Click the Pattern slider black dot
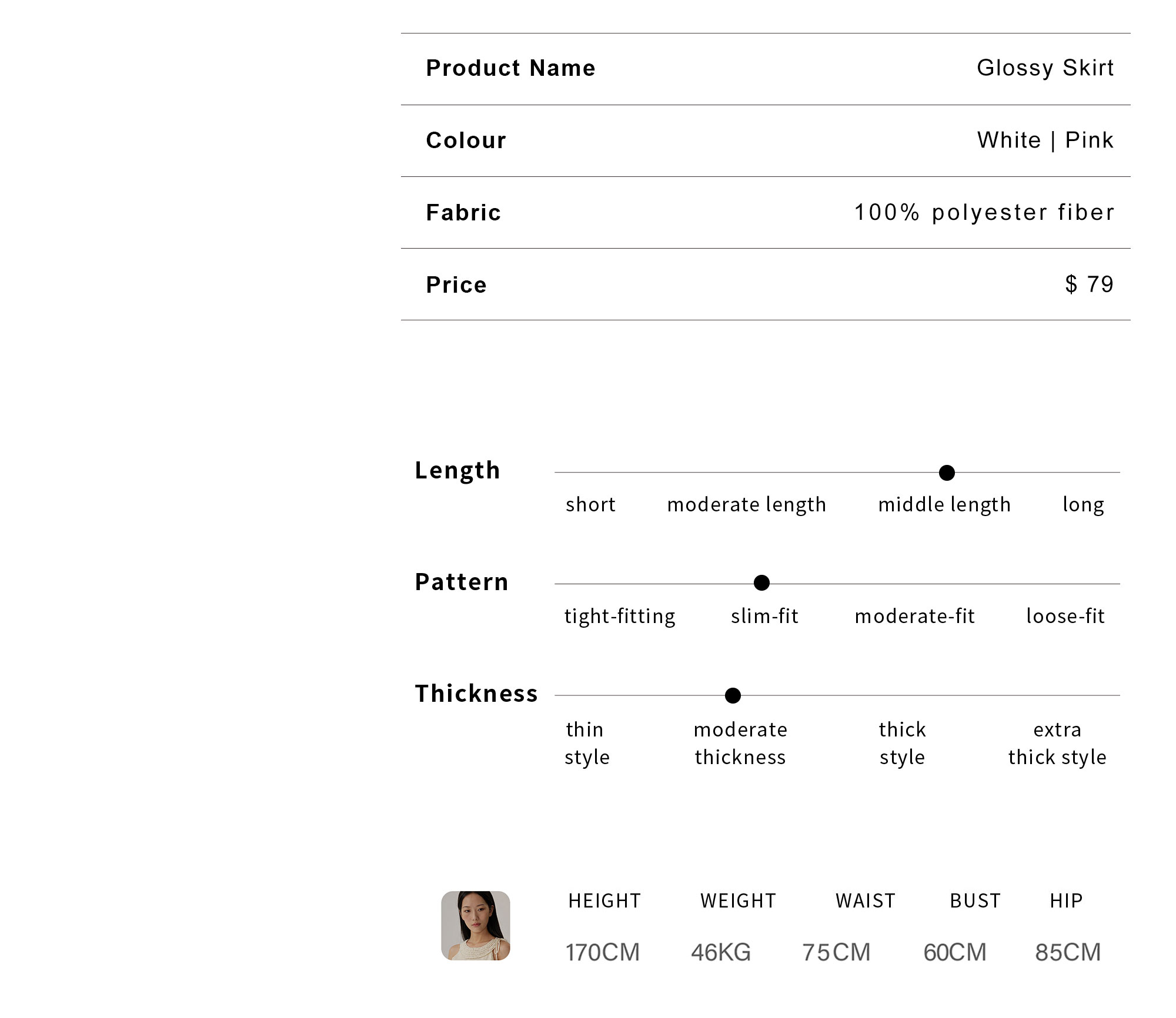Viewport: 1176px width, 1018px height. (761, 582)
